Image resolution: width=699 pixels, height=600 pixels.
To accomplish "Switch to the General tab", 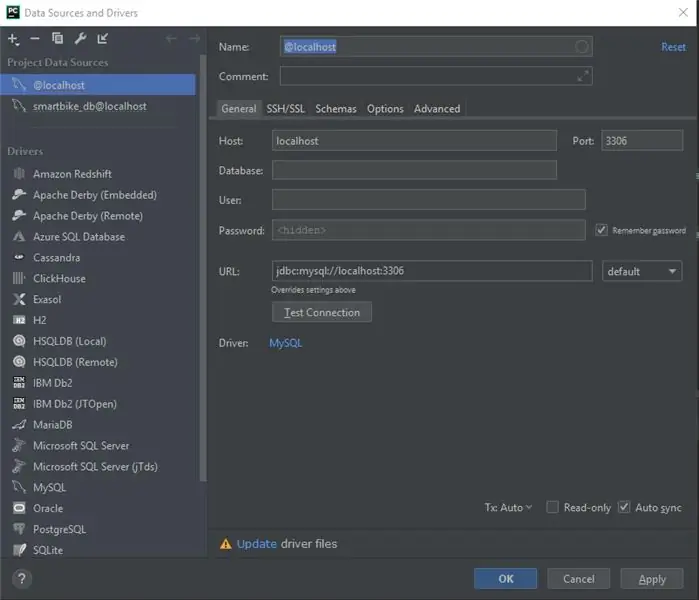I will pyautogui.click(x=238, y=109).
